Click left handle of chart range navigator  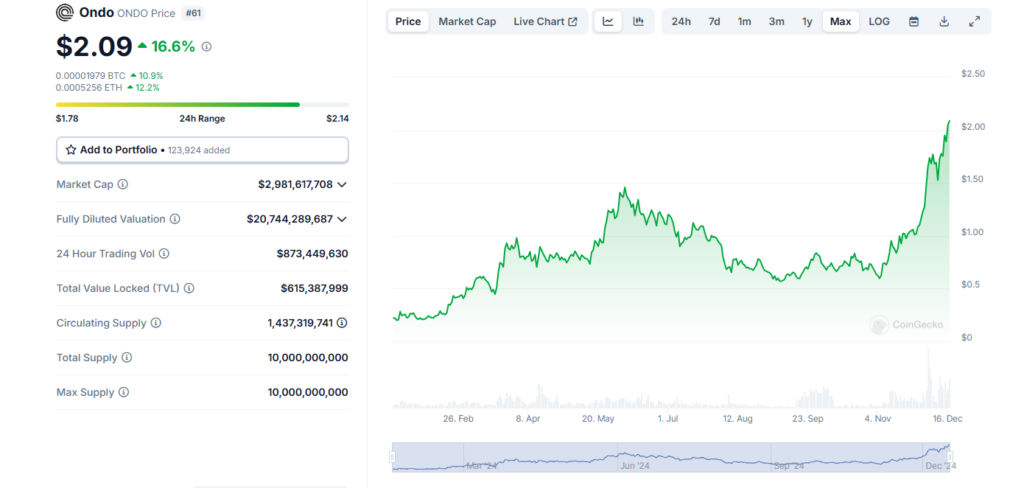click(x=393, y=456)
